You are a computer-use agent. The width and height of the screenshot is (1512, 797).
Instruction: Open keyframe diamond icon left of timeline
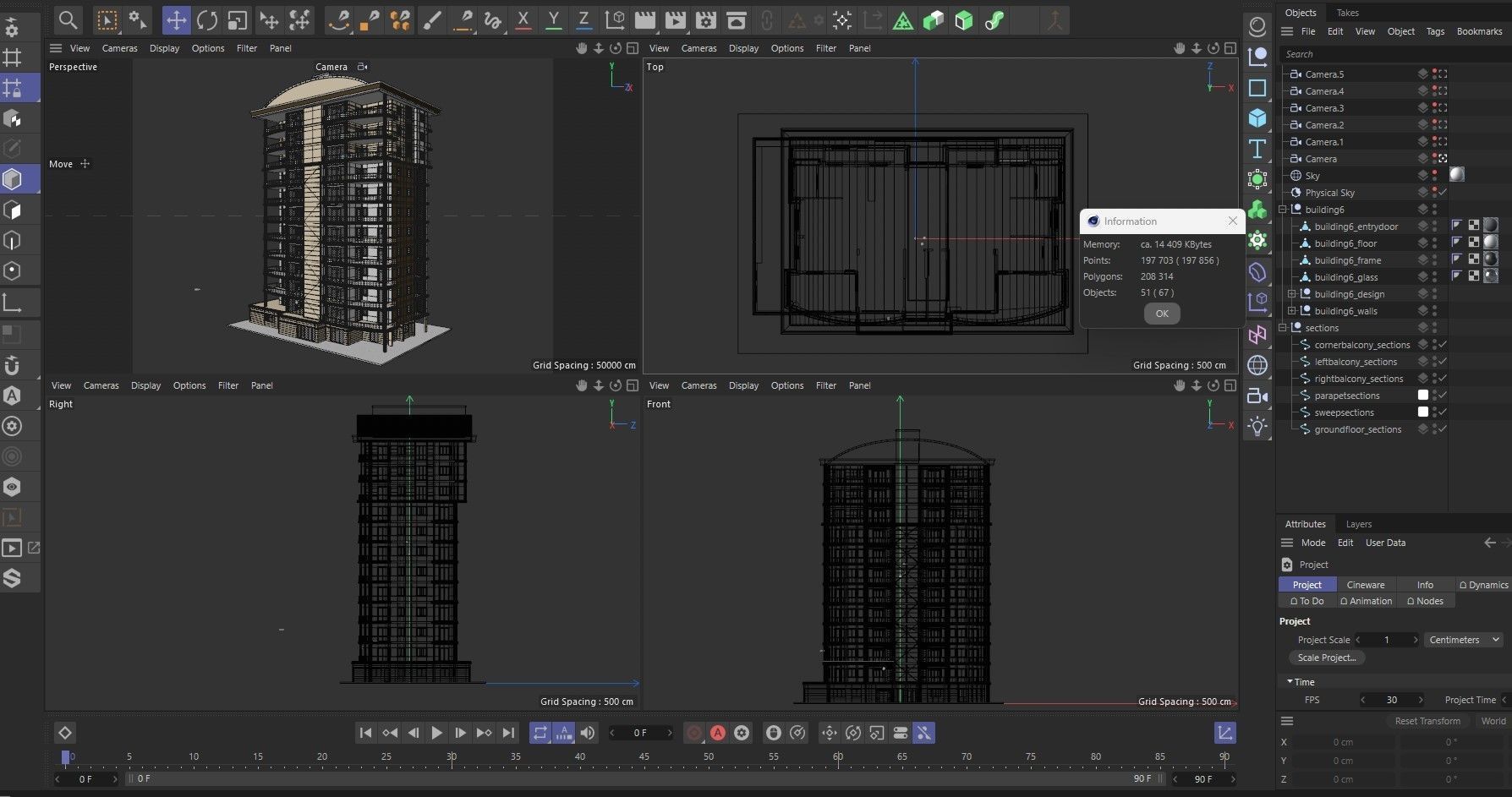65,733
